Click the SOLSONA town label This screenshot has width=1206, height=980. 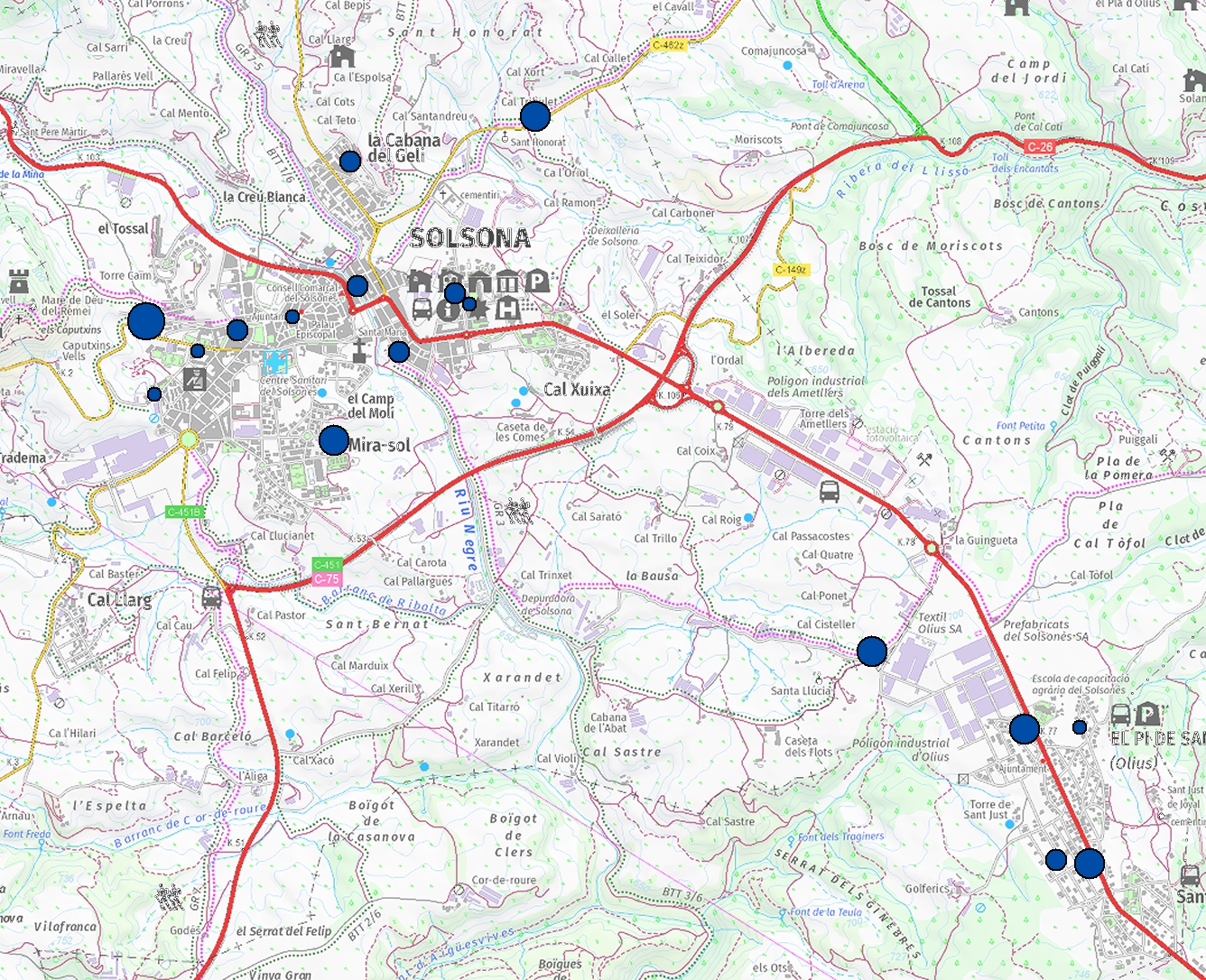click(469, 238)
